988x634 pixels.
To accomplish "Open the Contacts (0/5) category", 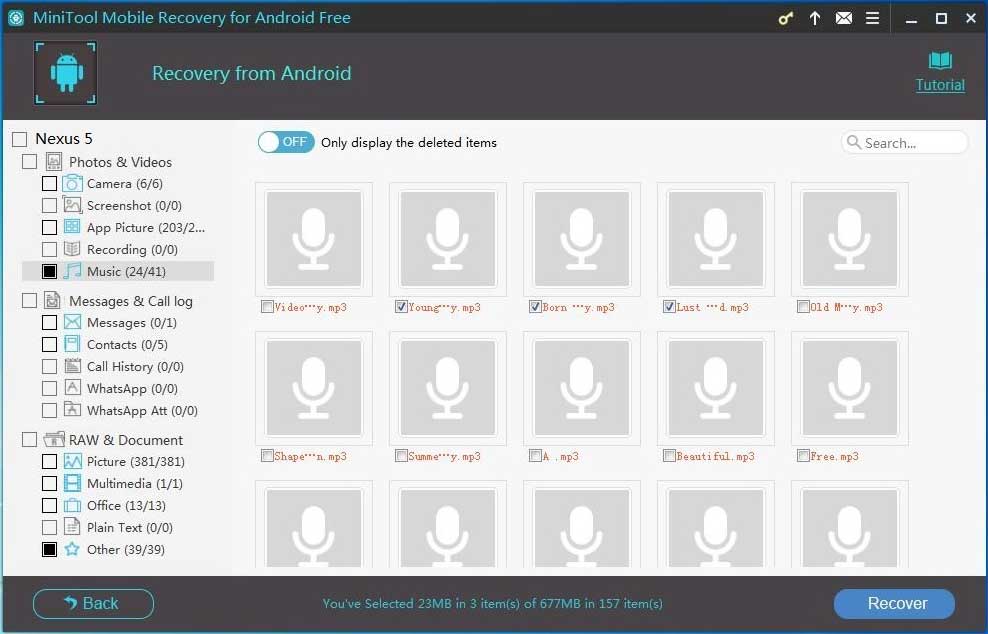I will 126,345.
